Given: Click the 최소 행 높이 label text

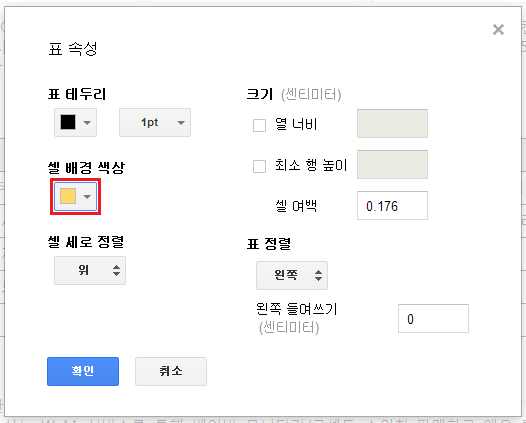Looking at the screenshot, I should (311, 165).
